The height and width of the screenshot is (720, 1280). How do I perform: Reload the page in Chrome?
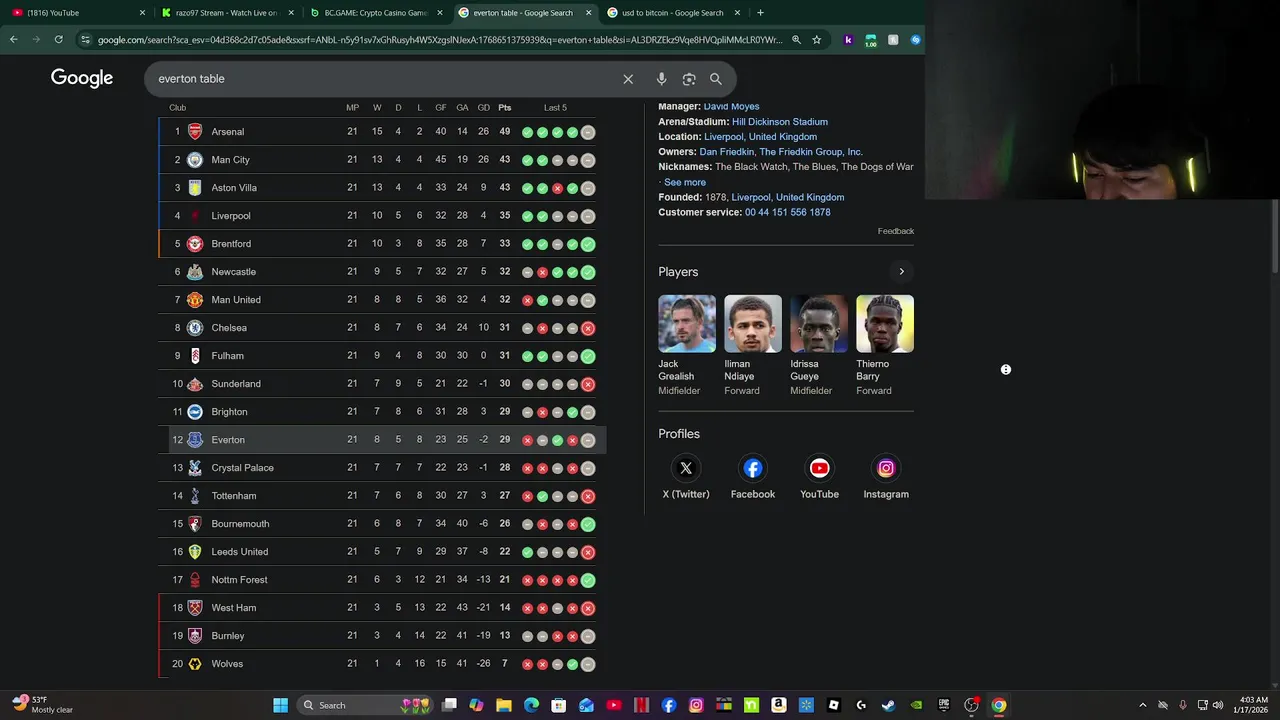(59, 39)
